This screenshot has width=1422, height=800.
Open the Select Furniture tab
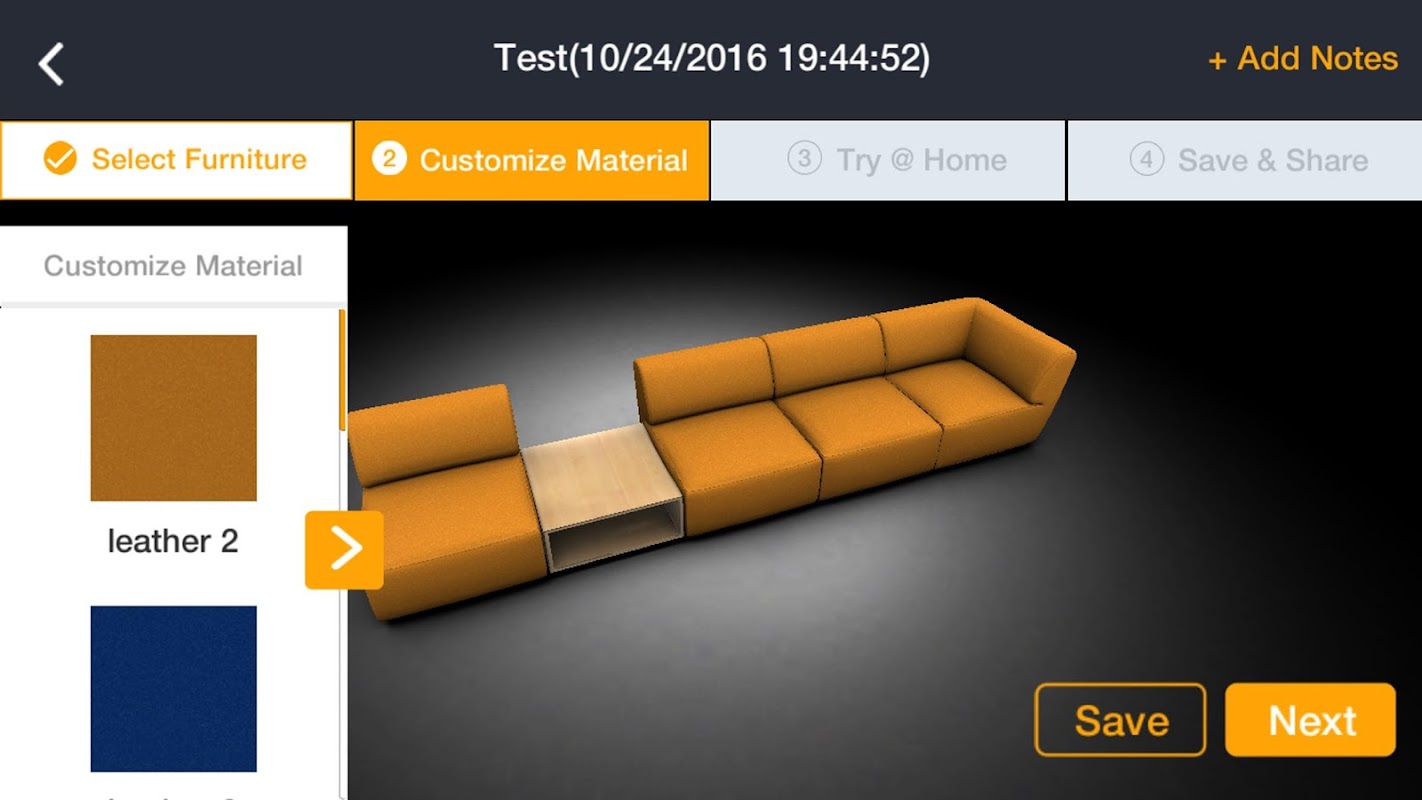[x=176, y=160]
